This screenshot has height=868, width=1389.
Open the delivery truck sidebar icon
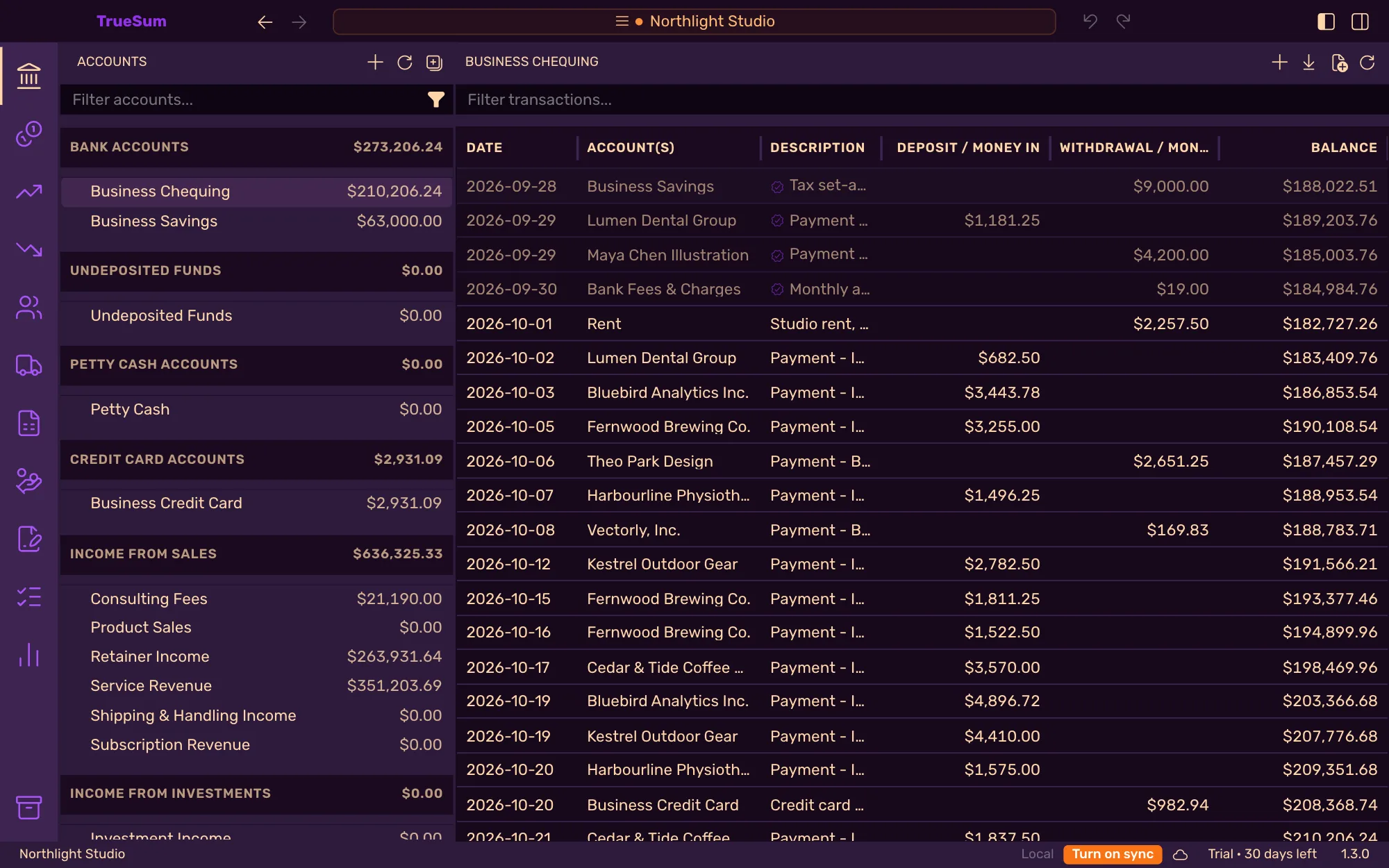[x=28, y=365]
